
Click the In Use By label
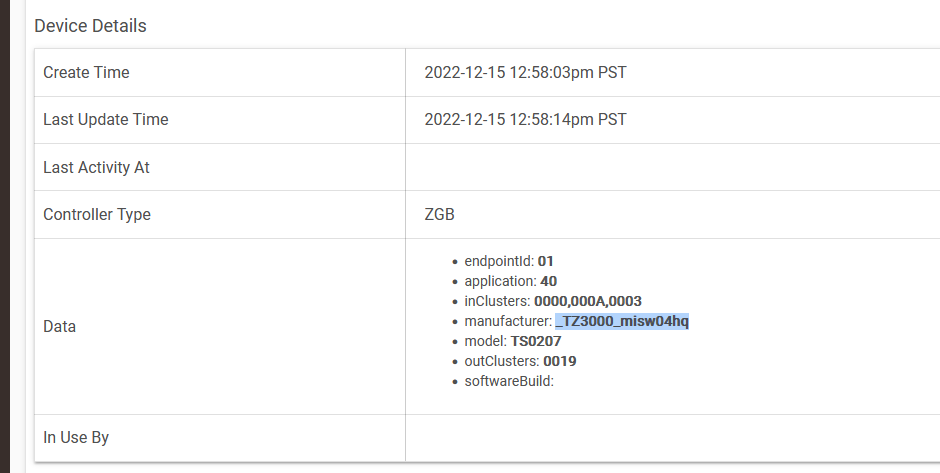76,438
